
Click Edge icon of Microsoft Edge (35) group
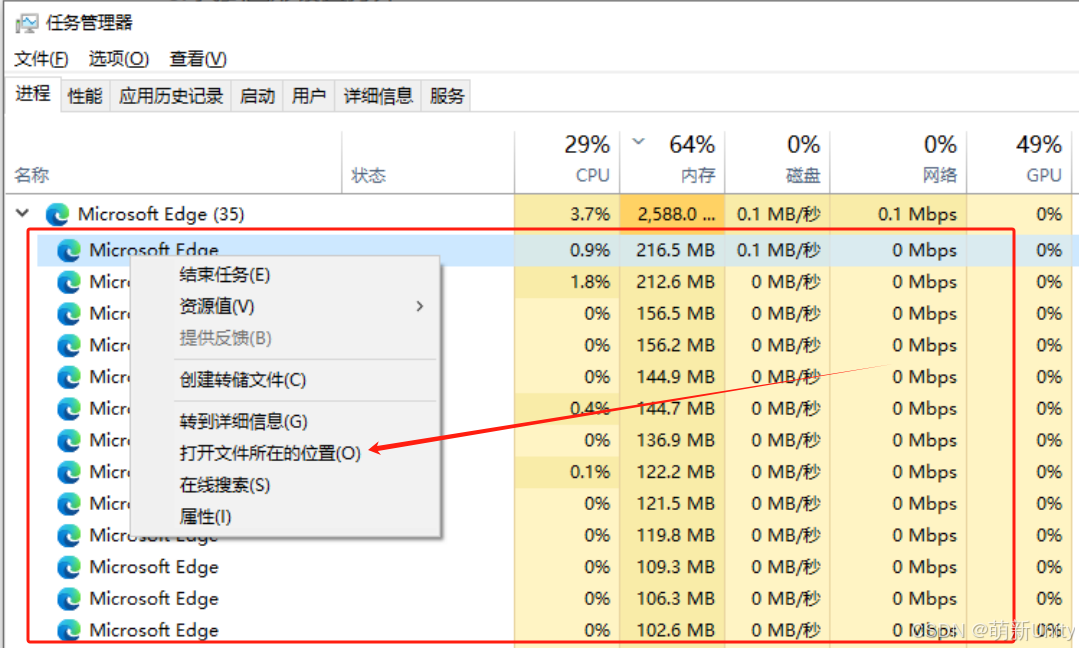click(x=57, y=215)
